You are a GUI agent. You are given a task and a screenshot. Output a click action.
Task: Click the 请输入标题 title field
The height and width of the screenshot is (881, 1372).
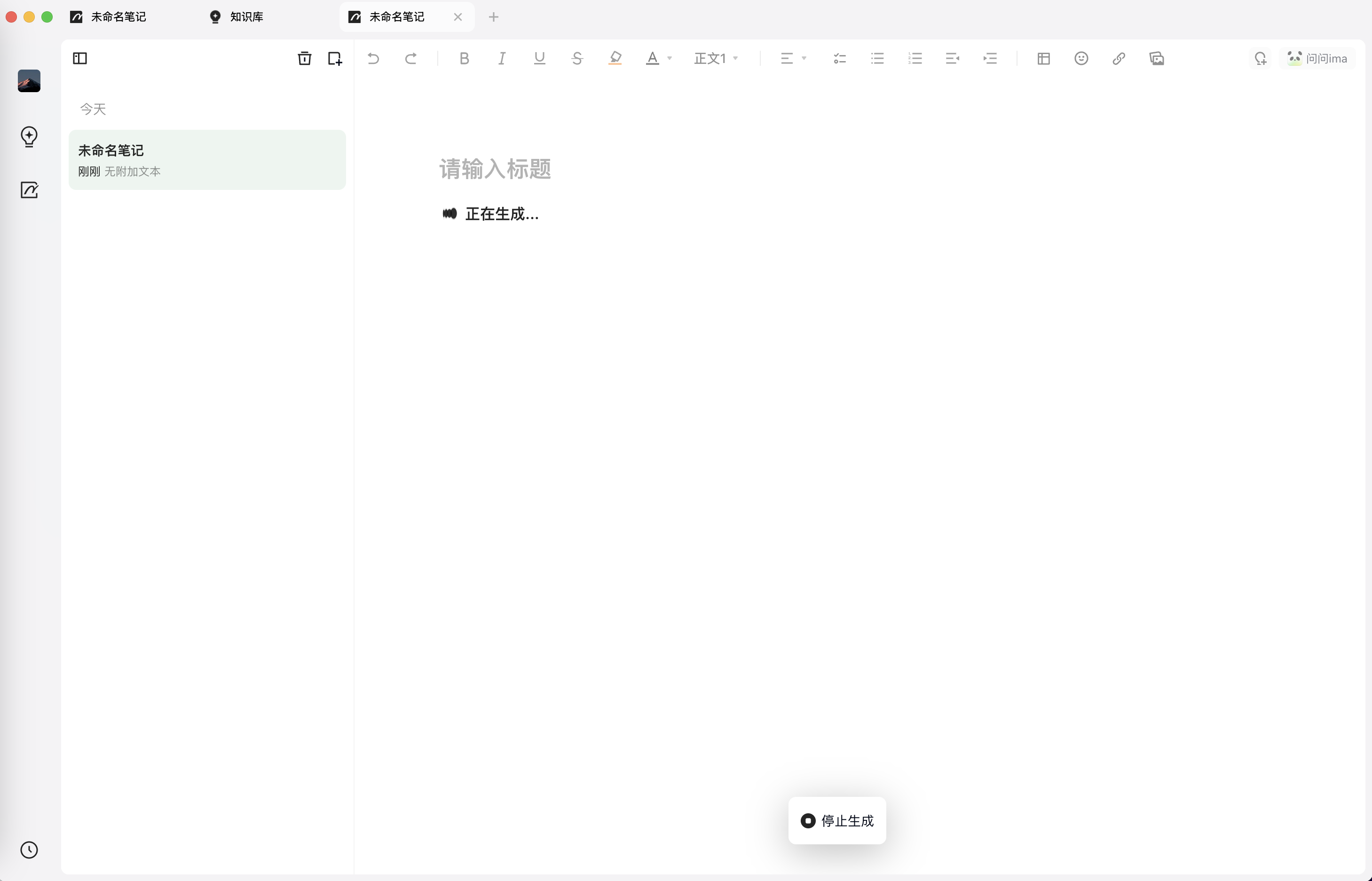495,169
